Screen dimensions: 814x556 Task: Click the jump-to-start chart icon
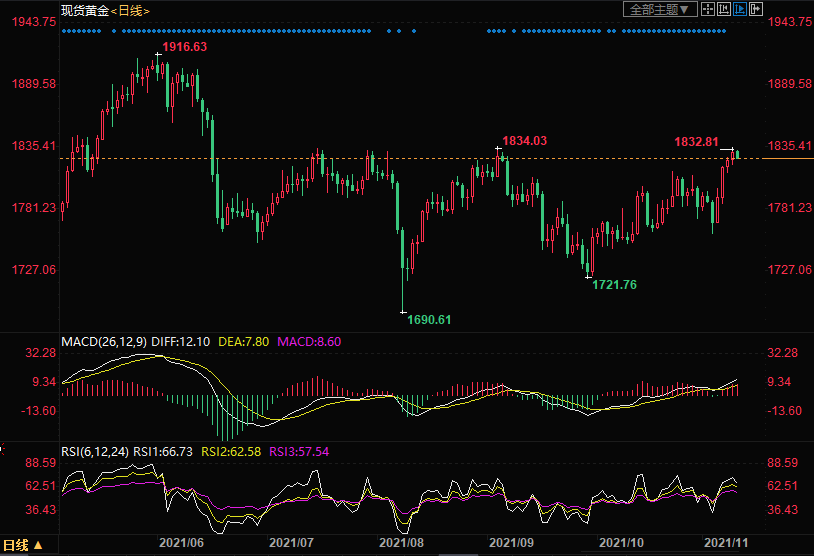pos(724,9)
